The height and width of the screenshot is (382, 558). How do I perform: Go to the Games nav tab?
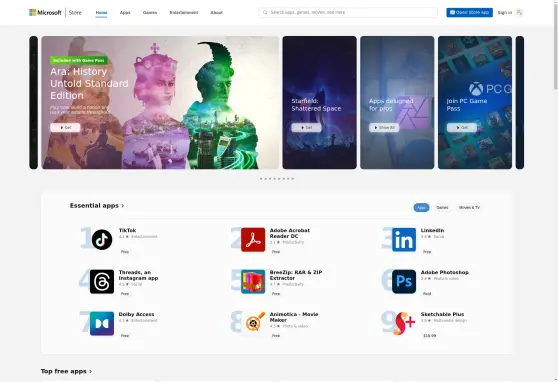(x=150, y=12)
